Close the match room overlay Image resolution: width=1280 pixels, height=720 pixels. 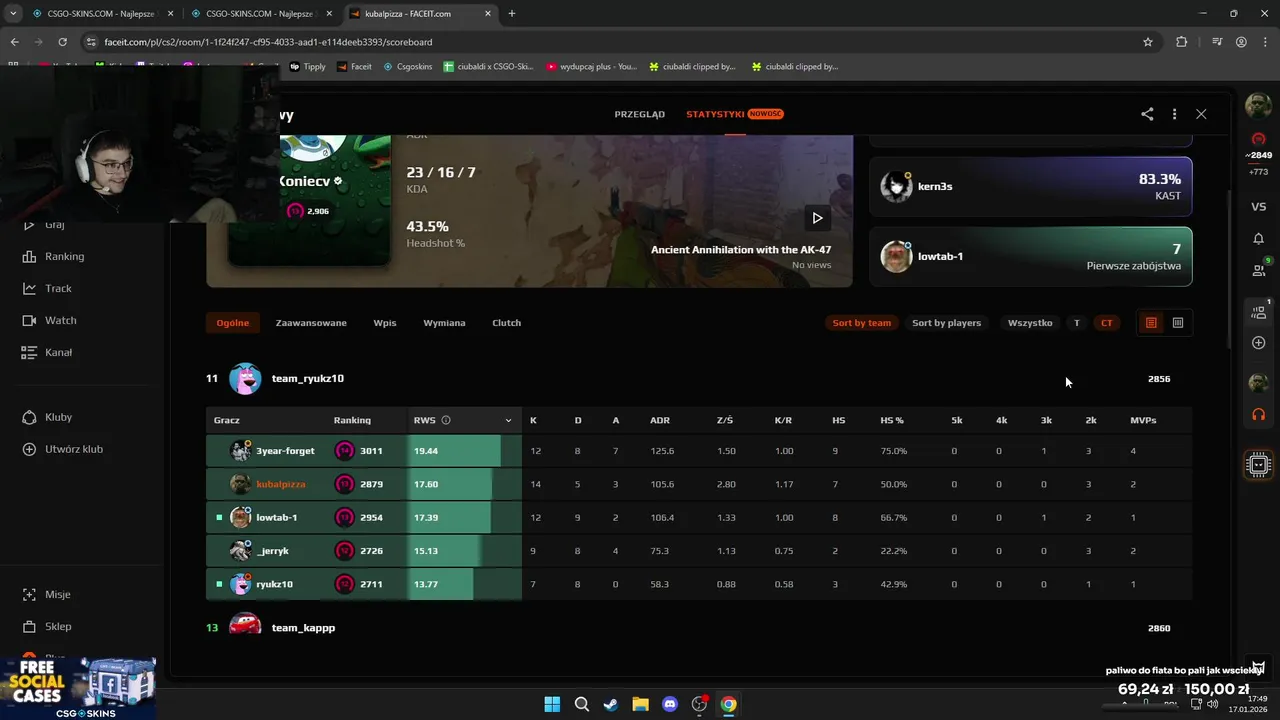1201,114
